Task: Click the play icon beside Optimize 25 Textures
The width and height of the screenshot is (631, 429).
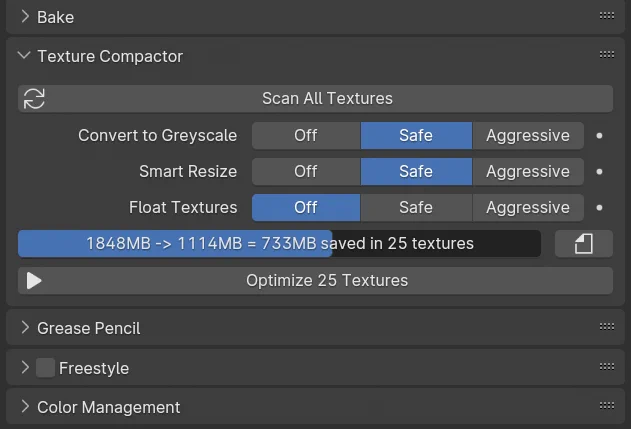Action: pyautogui.click(x=34, y=280)
